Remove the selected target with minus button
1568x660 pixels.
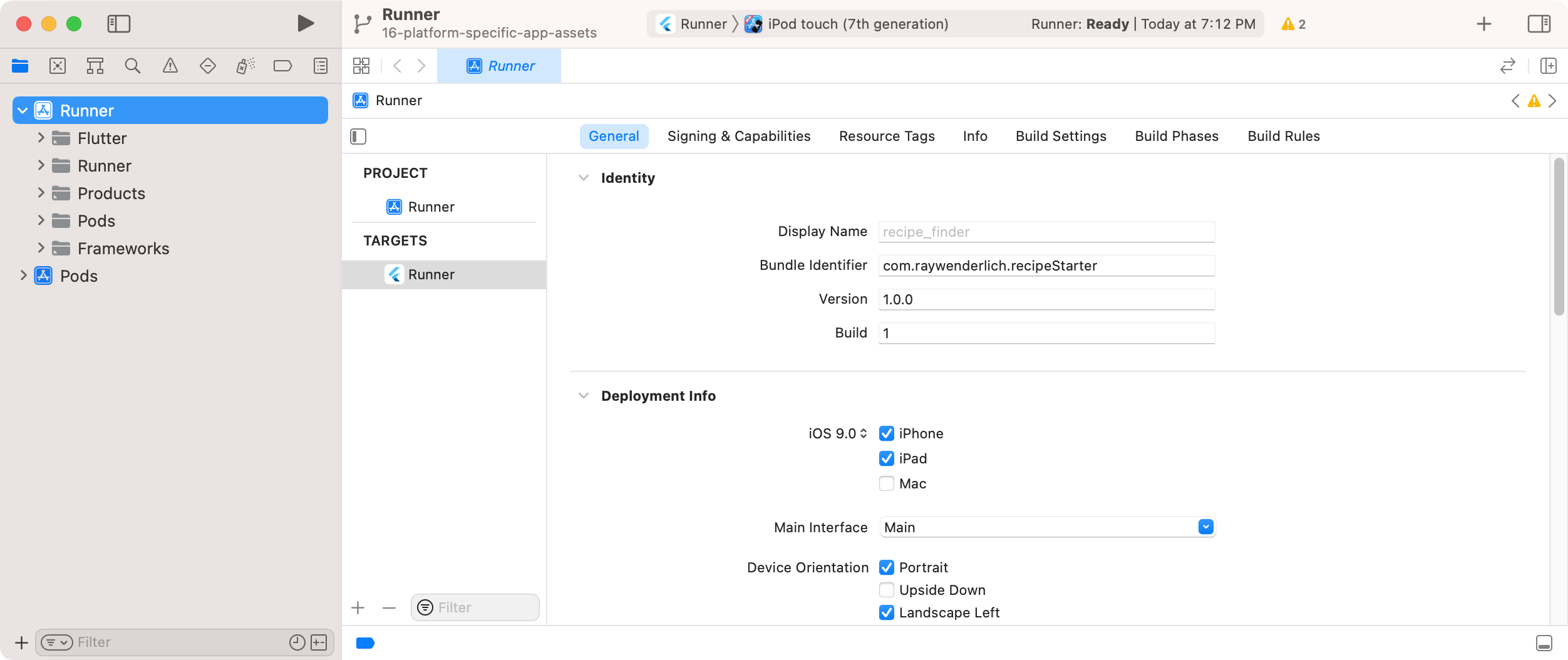tap(389, 607)
